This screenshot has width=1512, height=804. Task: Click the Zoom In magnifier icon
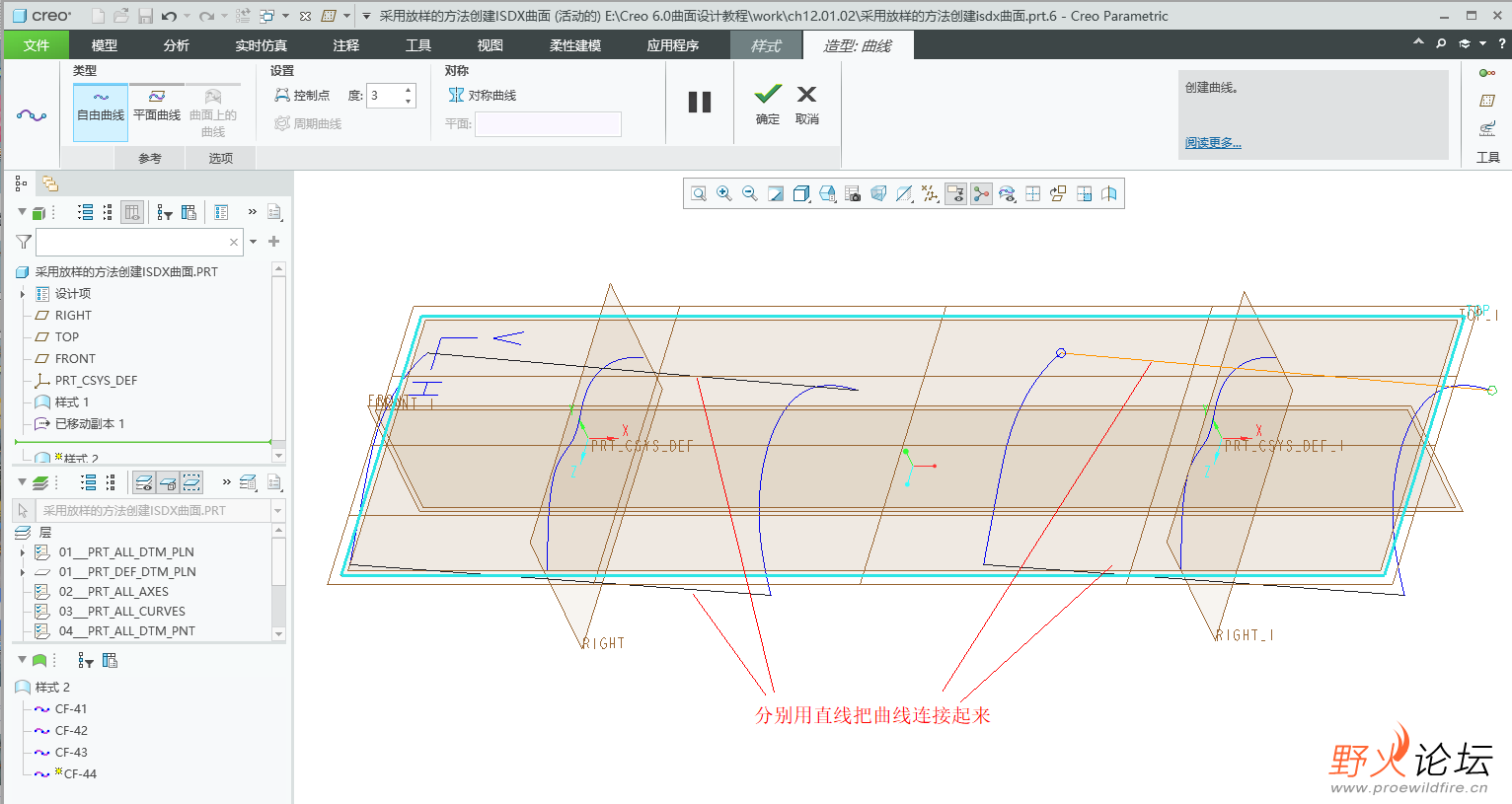pos(724,194)
